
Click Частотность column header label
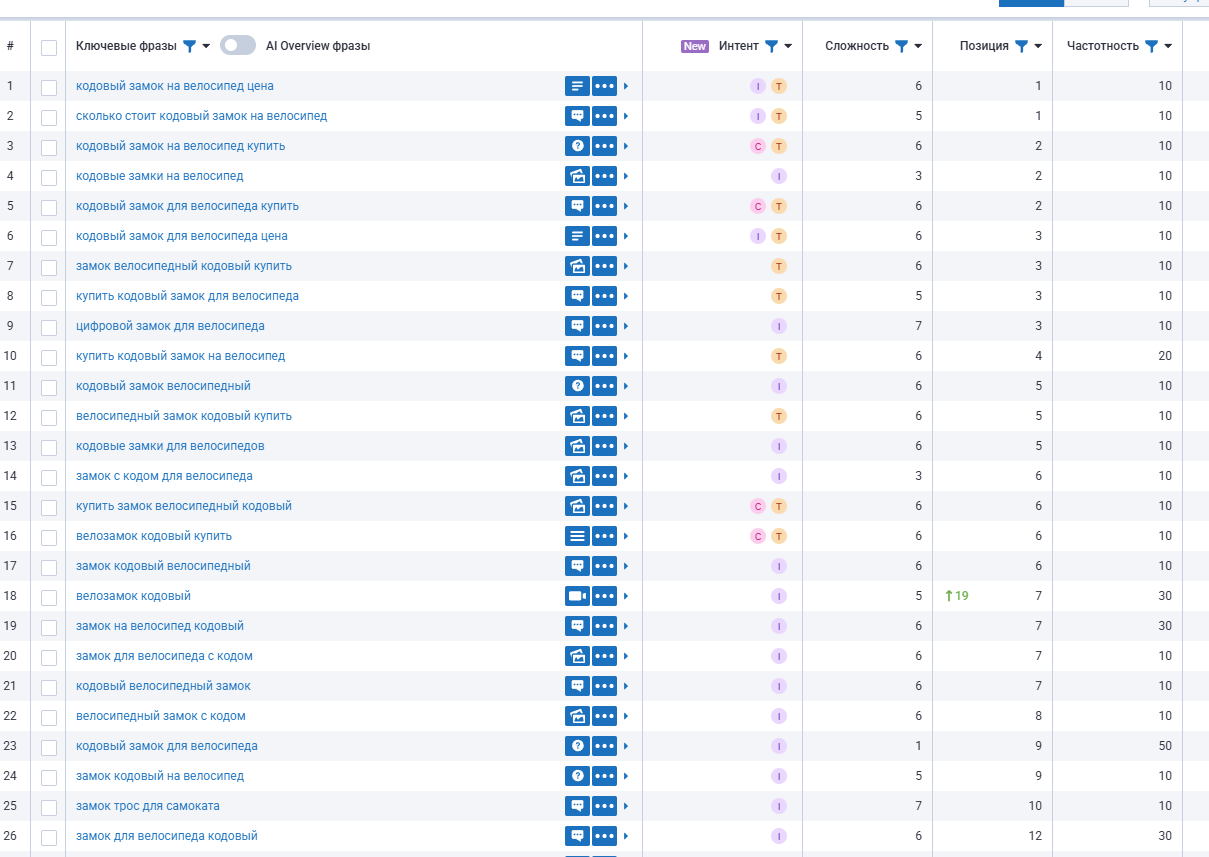point(1103,46)
